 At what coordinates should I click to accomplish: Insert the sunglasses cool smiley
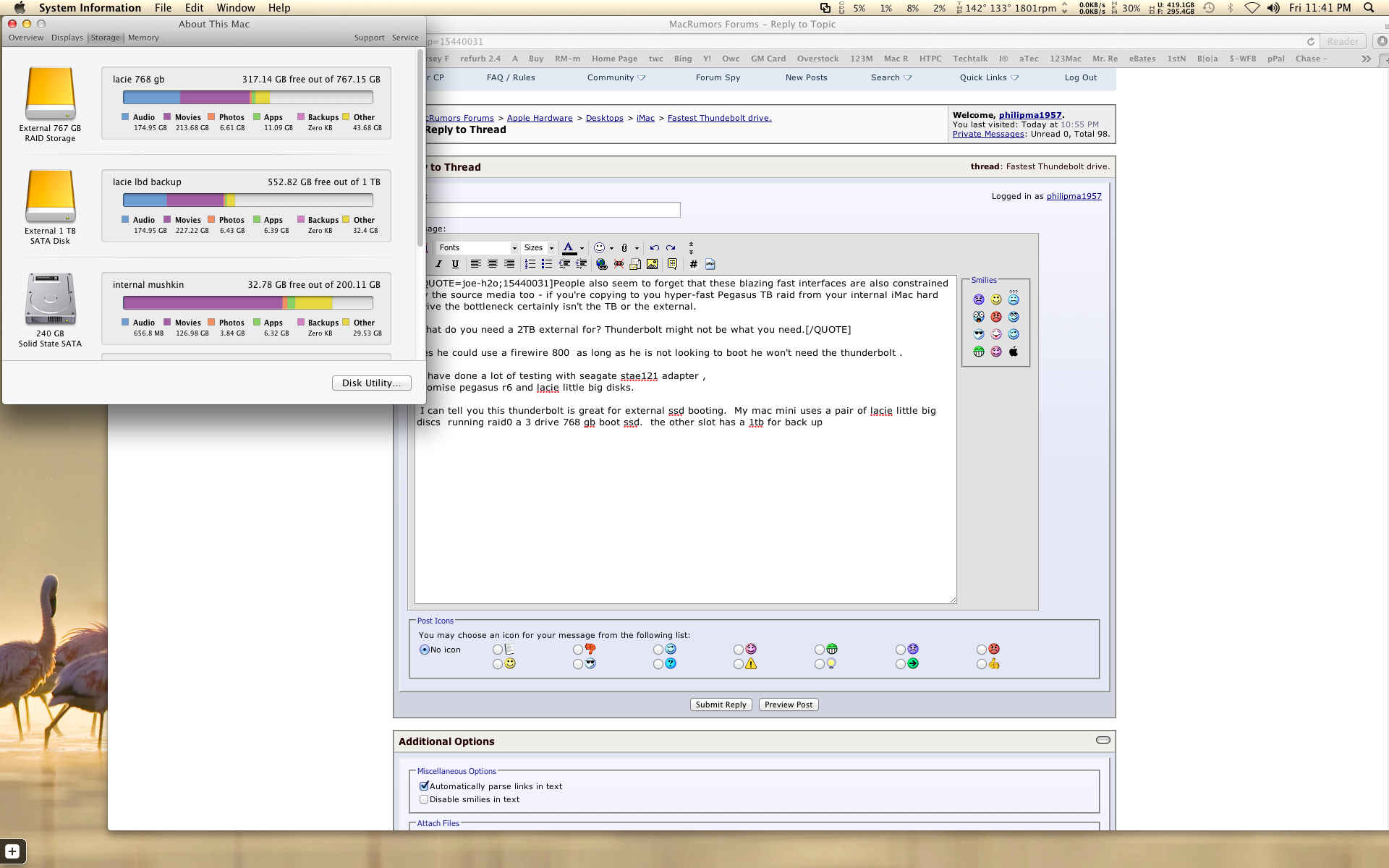[x=979, y=334]
